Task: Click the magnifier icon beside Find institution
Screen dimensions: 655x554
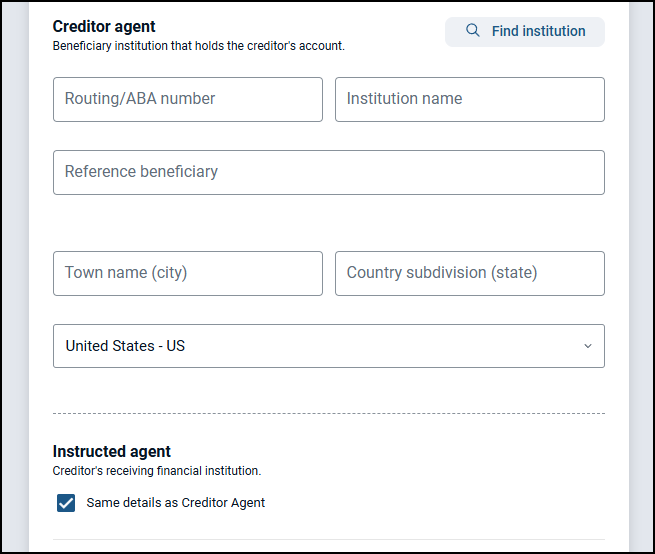Action: 473,31
